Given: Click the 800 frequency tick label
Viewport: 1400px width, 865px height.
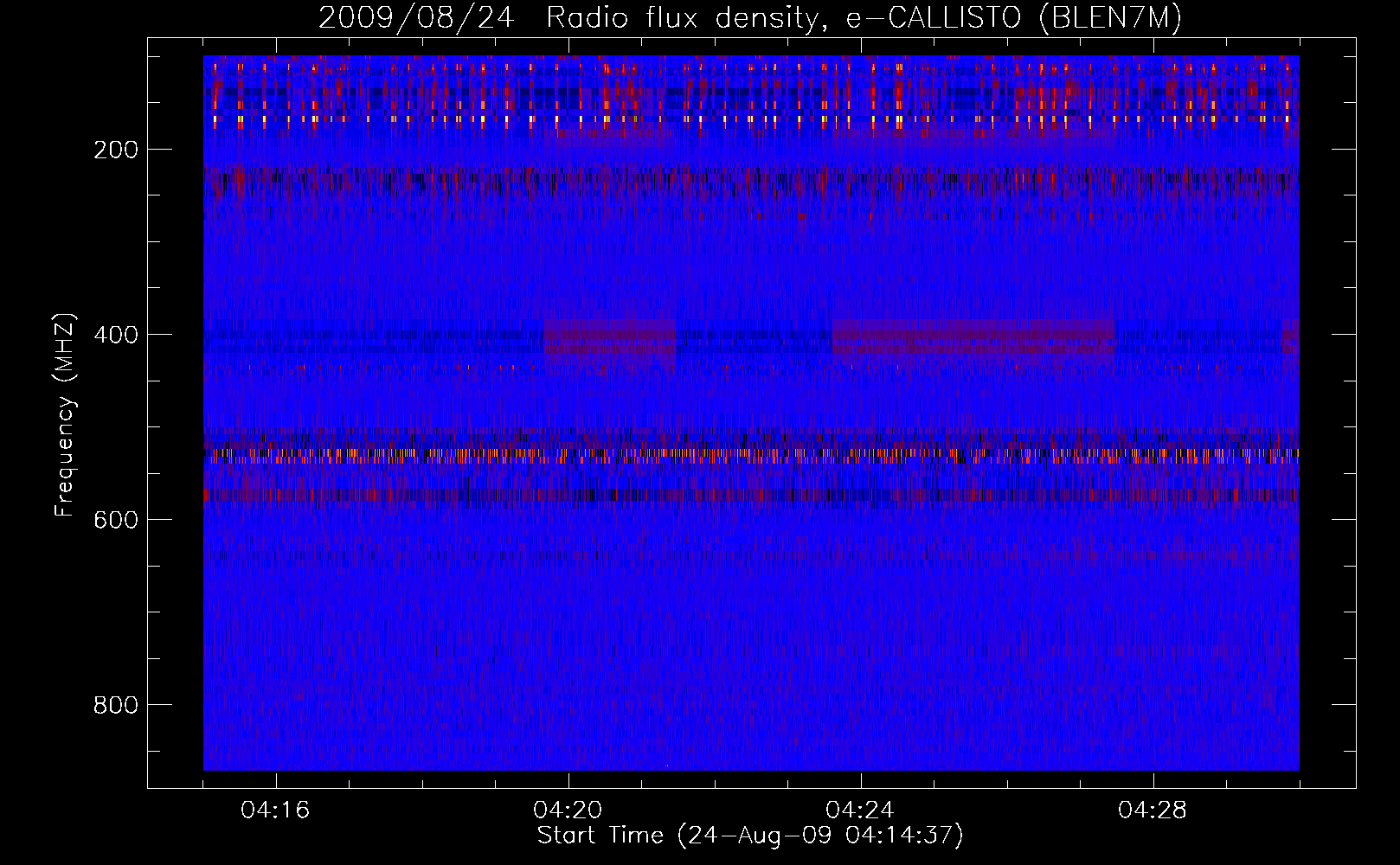Looking at the screenshot, I should click(117, 705).
